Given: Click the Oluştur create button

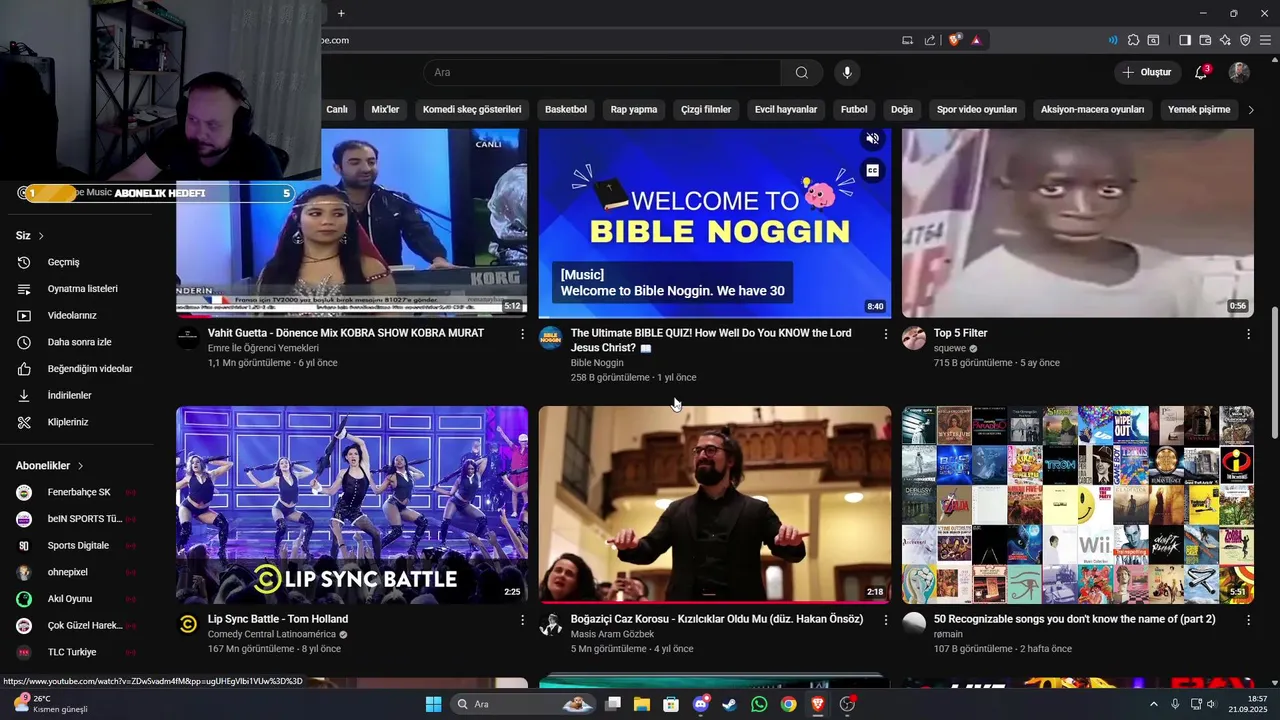Looking at the screenshot, I should click(1147, 72).
